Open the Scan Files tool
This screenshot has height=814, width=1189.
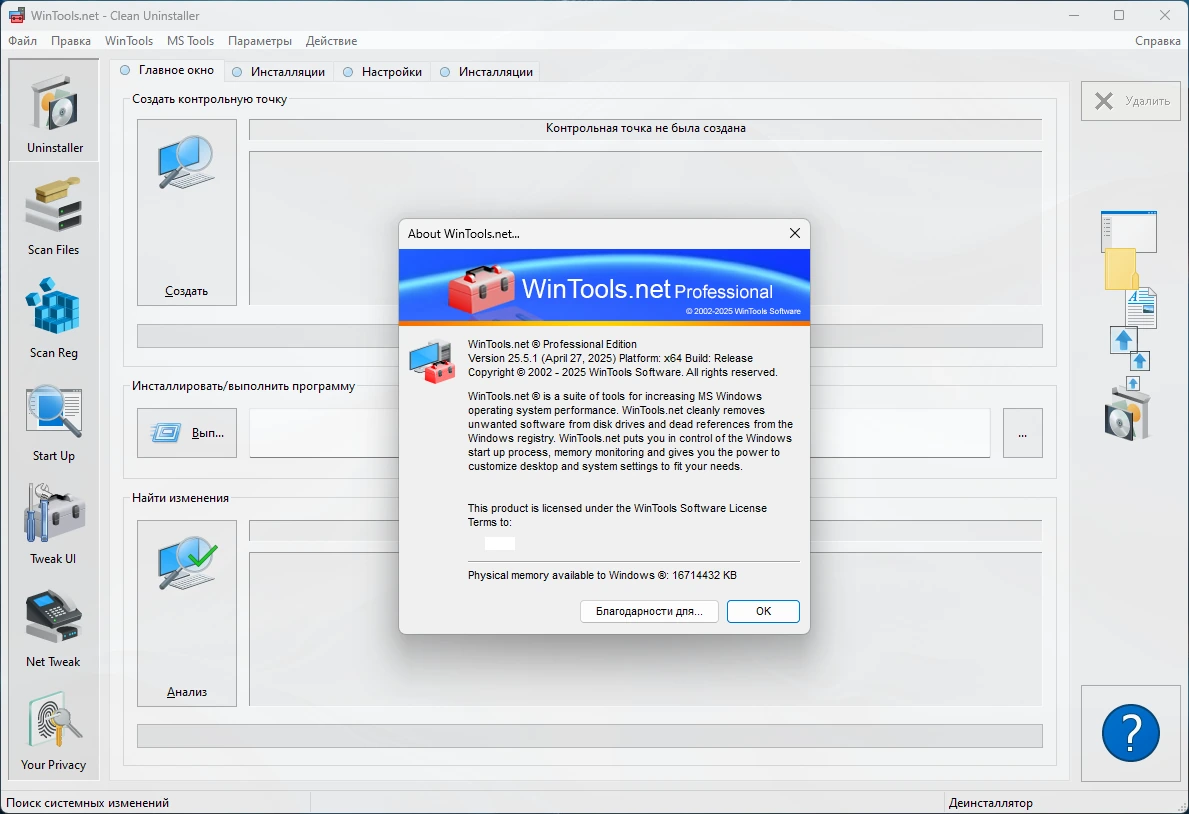pyautogui.click(x=54, y=216)
